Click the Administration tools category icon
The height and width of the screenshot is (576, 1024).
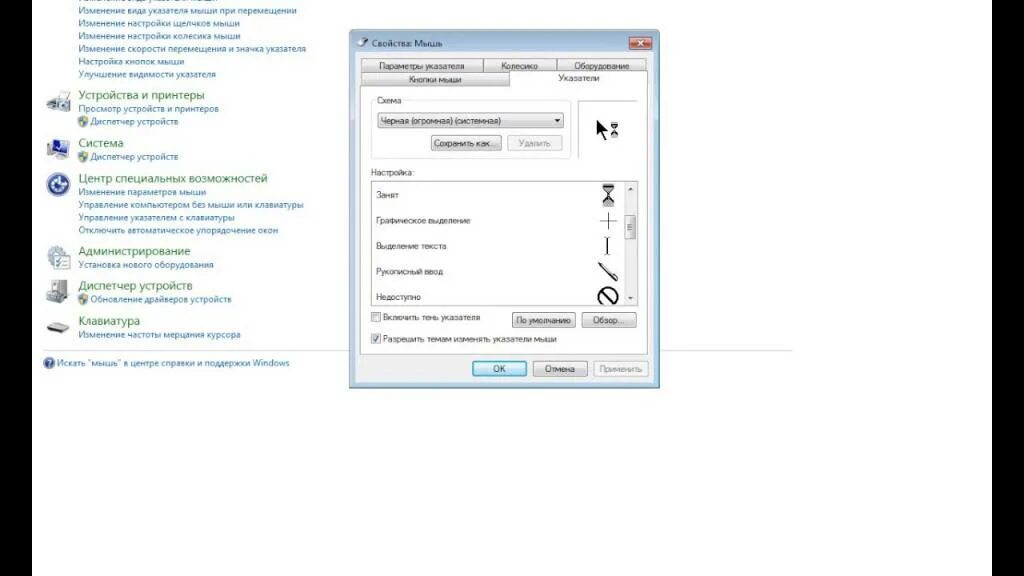(x=58, y=257)
